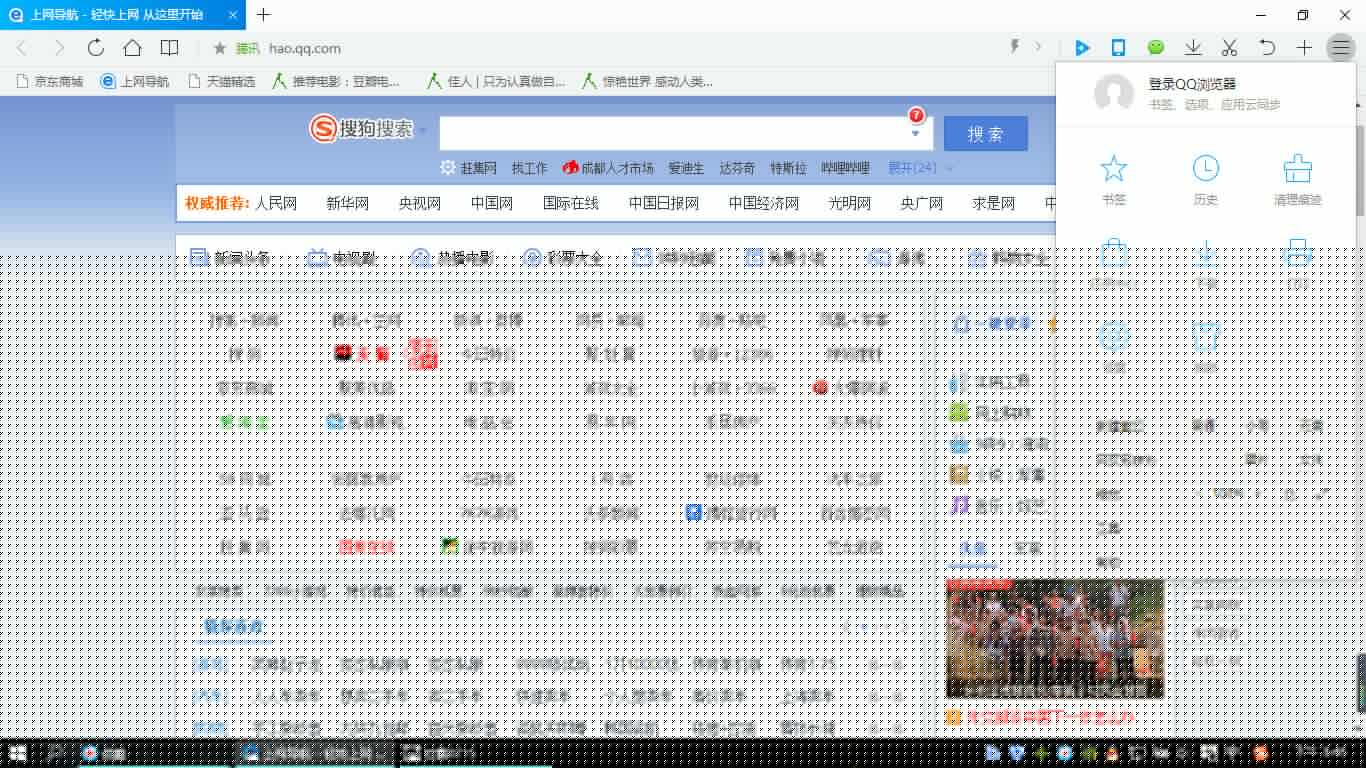Open 央广网 link
1366x768 pixels.
[x=922, y=203]
